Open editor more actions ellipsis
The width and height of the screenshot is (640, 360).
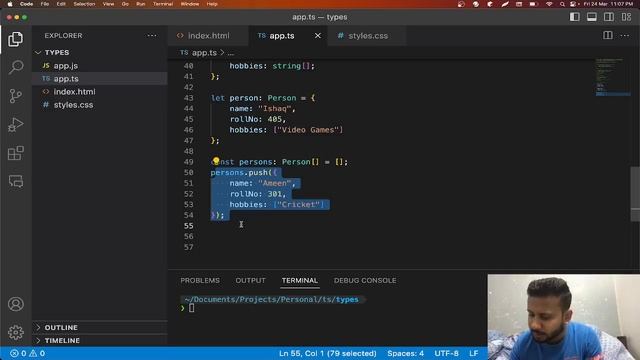[624, 36]
